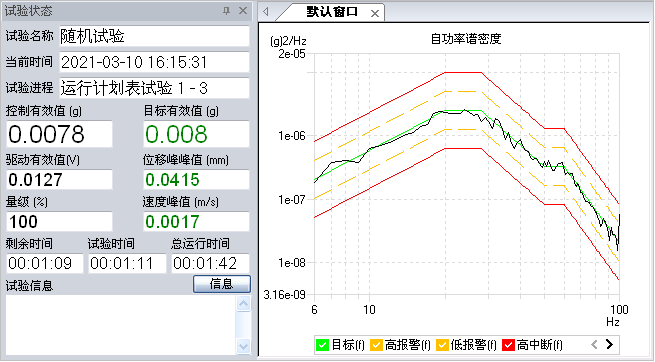
Task: Click the y-axis top value 2e-05
Action: pos(292,54)
